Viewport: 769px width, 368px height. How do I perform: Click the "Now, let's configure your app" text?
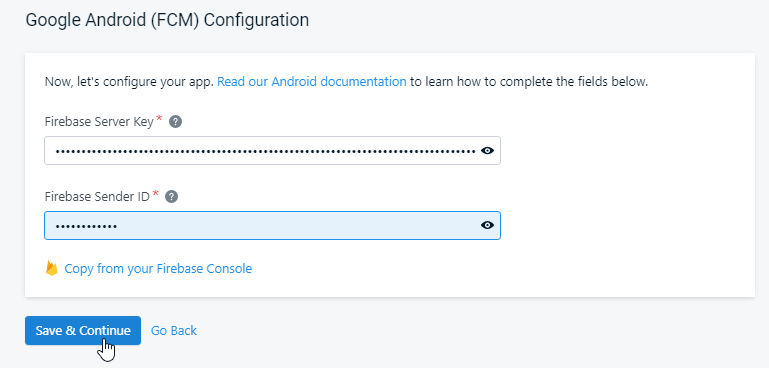pos(129,81)
